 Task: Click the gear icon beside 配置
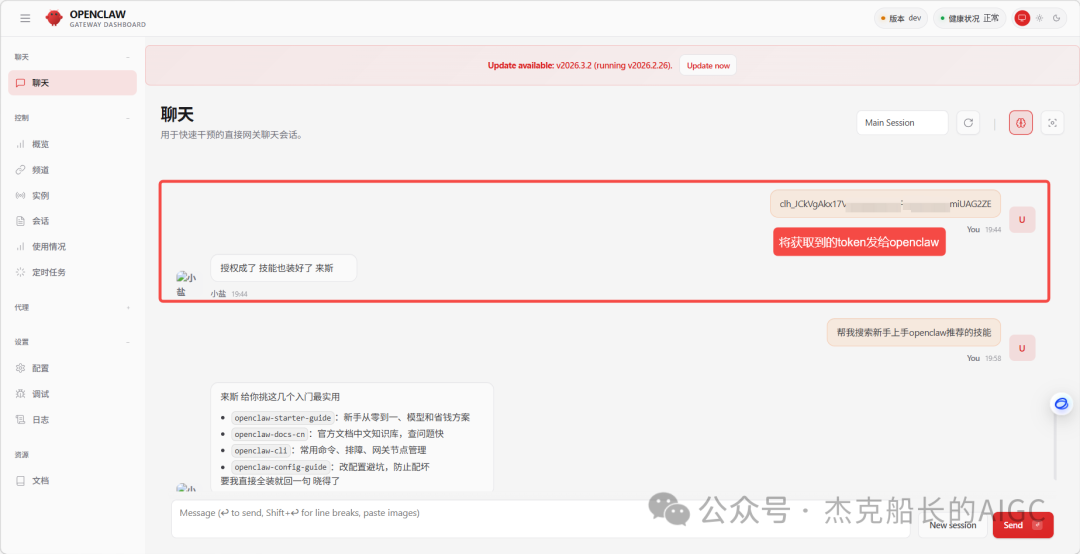click(x=21, y=368)
